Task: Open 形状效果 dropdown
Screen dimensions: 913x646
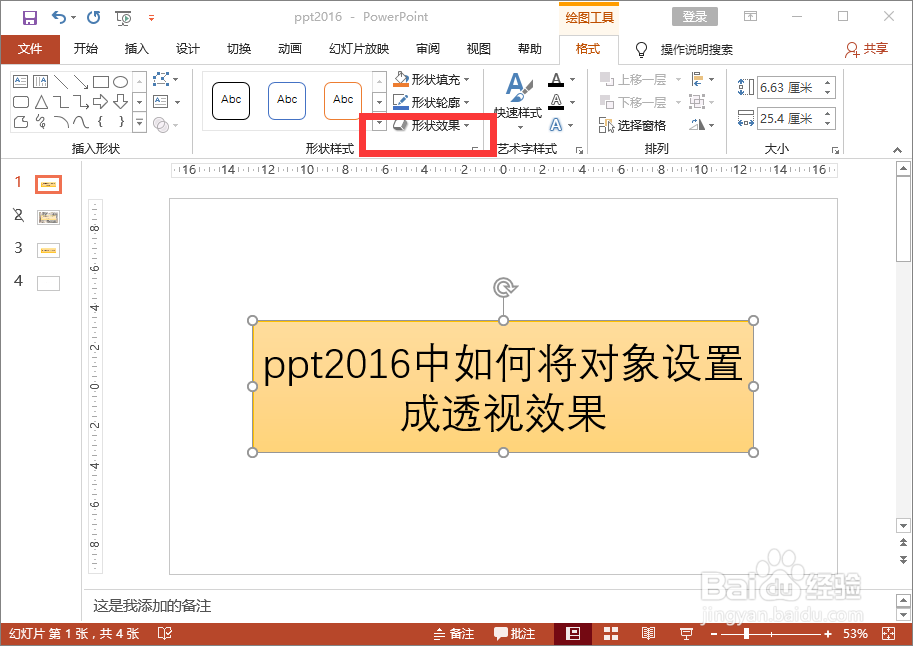Action: pyautogui.click(x=431, y=125)
